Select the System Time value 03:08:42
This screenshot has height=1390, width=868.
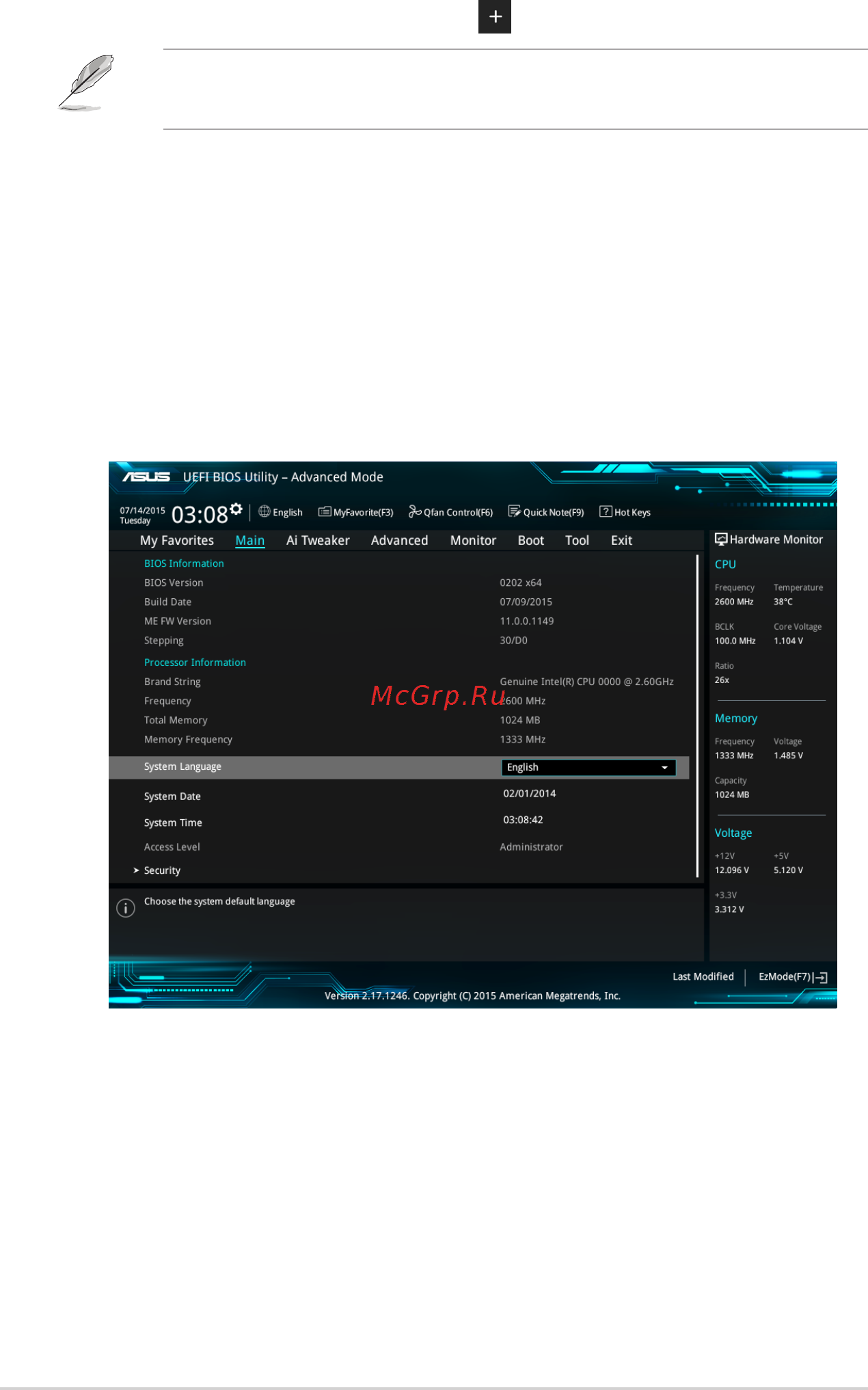[523, 820]
